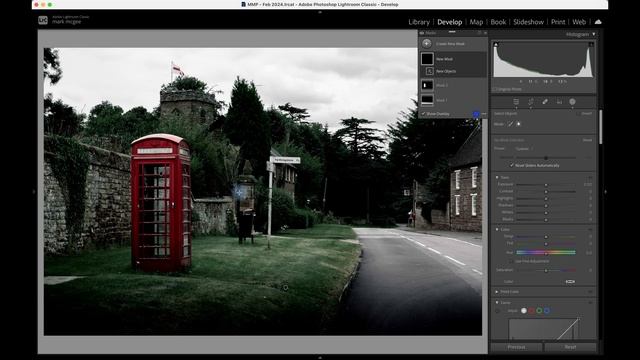
Task: Switch to the Library module
Action: tap(419, 22)
